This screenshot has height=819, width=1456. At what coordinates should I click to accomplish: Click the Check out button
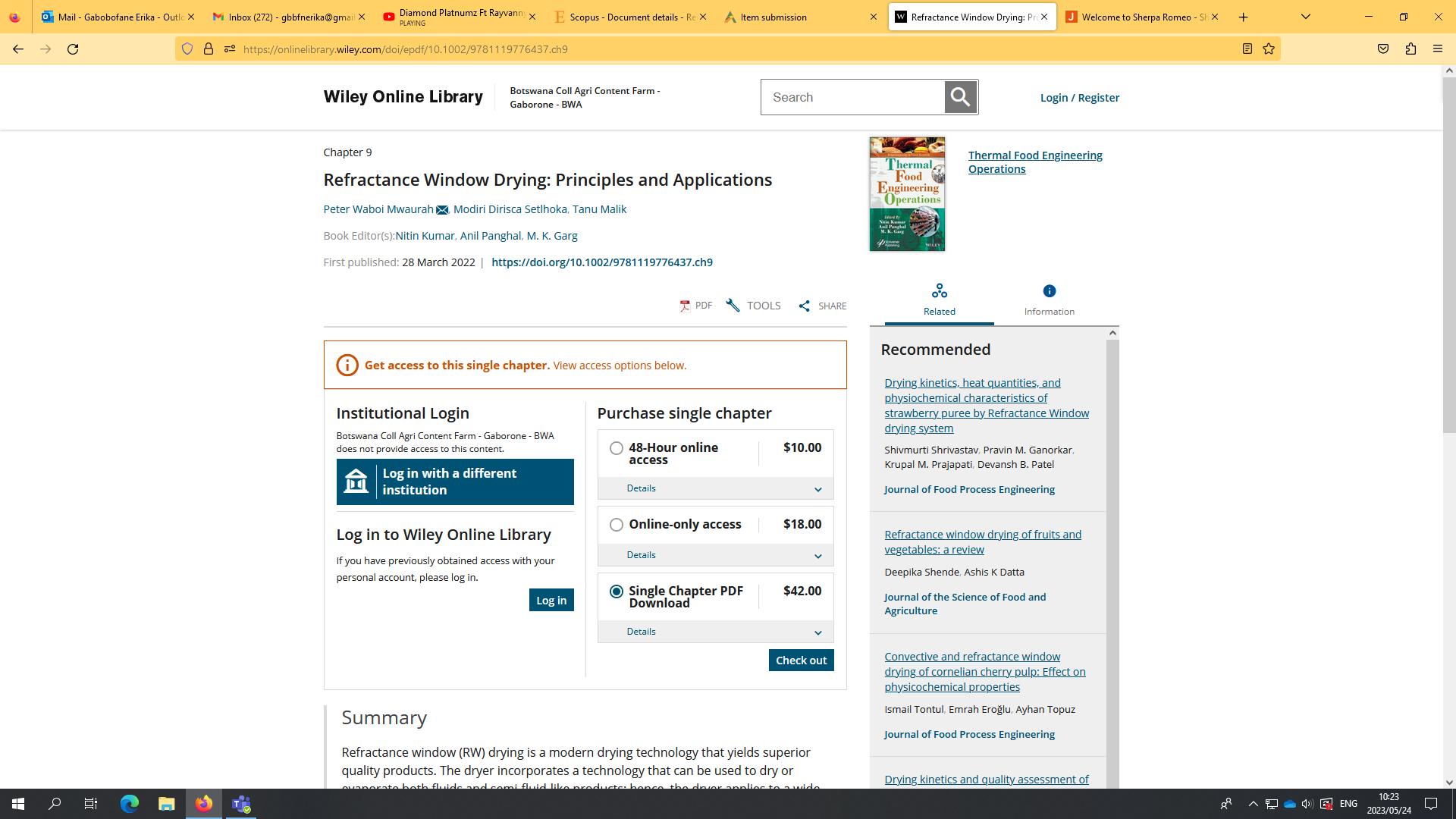[x=801, y=661]
